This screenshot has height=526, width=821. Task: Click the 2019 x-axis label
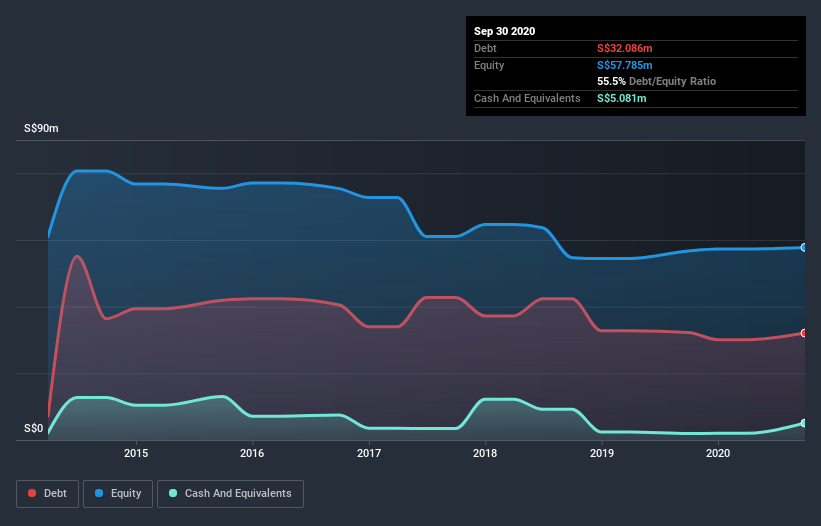602,453
